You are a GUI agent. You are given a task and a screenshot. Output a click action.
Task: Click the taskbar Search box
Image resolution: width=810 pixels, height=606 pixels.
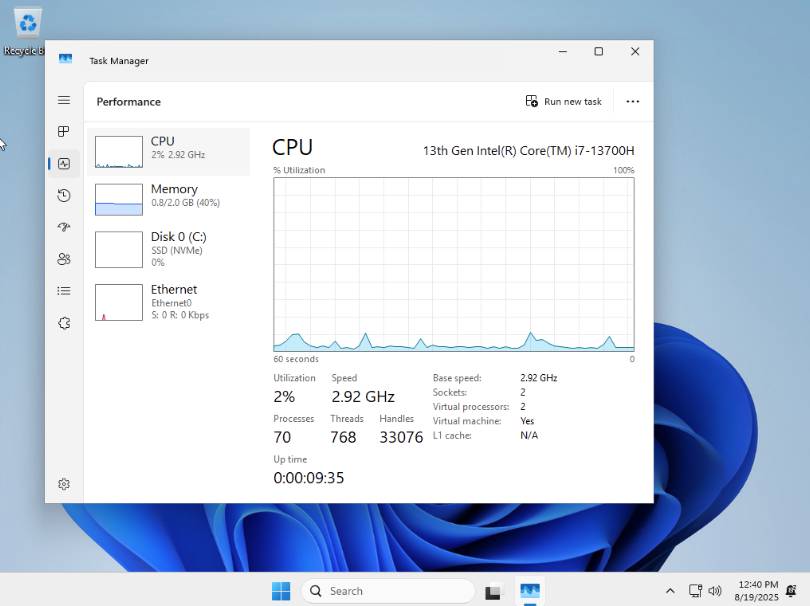[387, 591]
